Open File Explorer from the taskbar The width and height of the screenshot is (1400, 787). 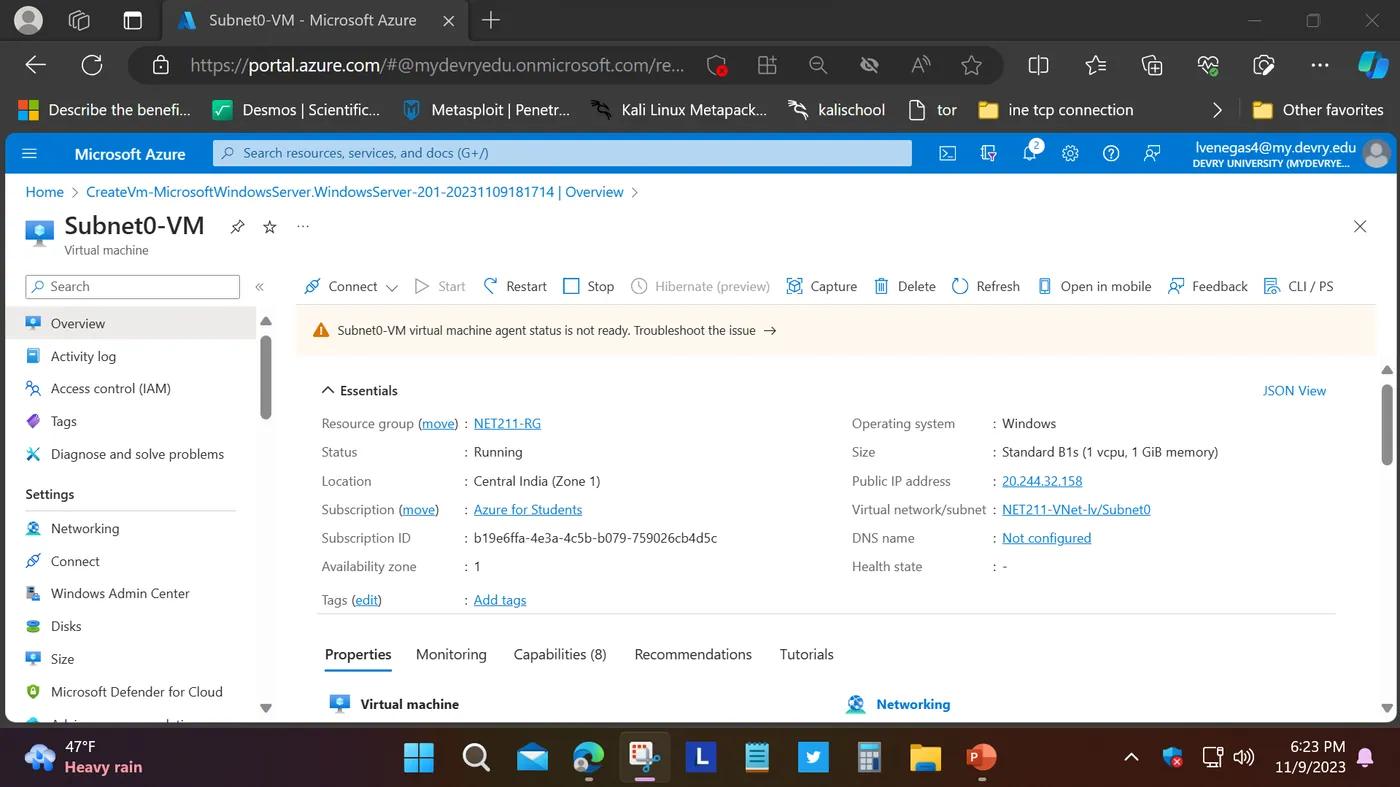(x=925, y=757)
